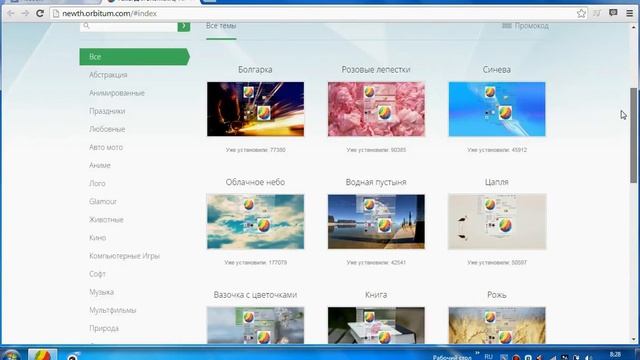Click the Orbitum browser taskbar icon
This screenshot has width=640, height=360.
click(x=42, y=355)
